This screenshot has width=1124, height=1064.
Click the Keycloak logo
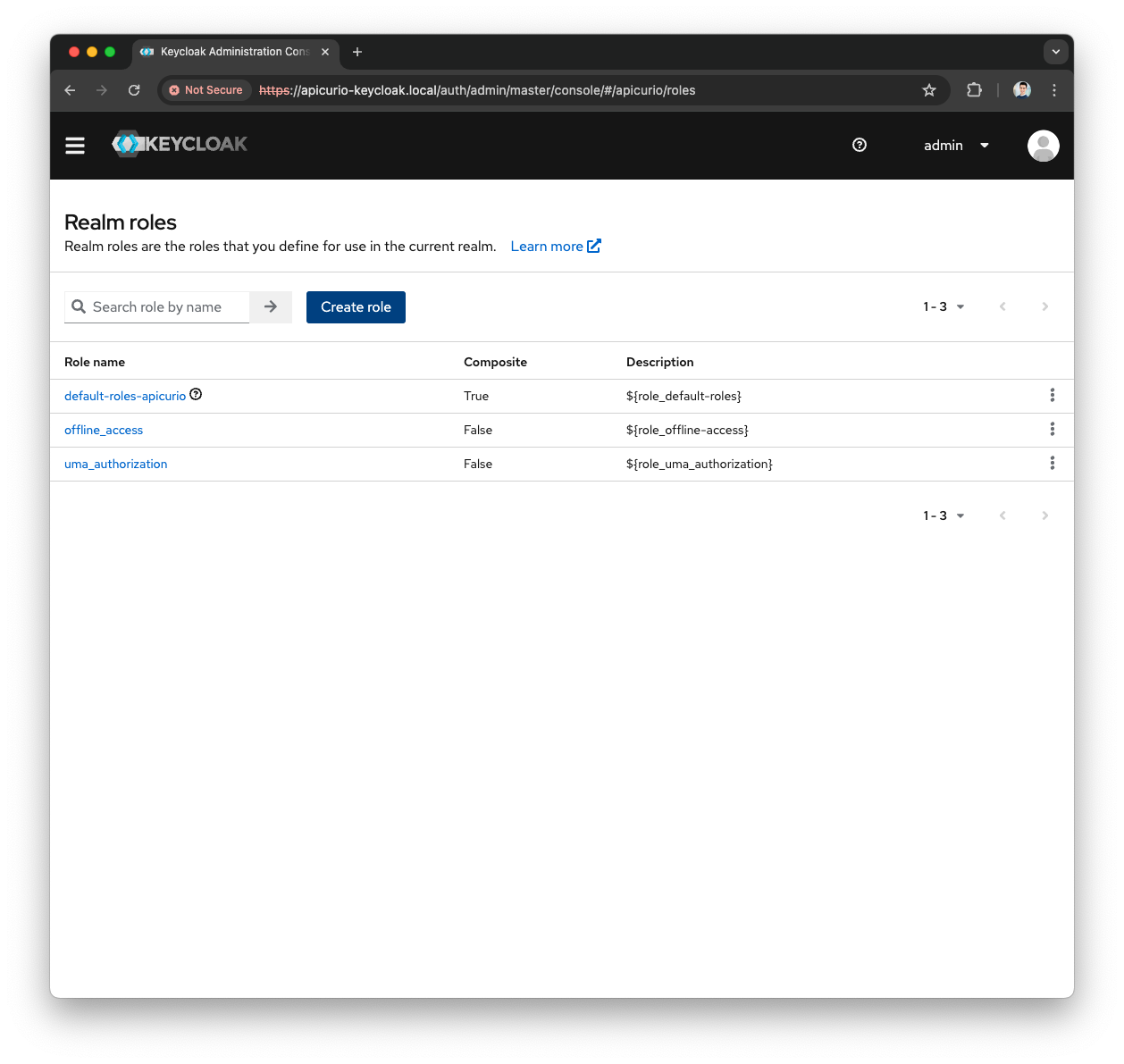[179, 144]
